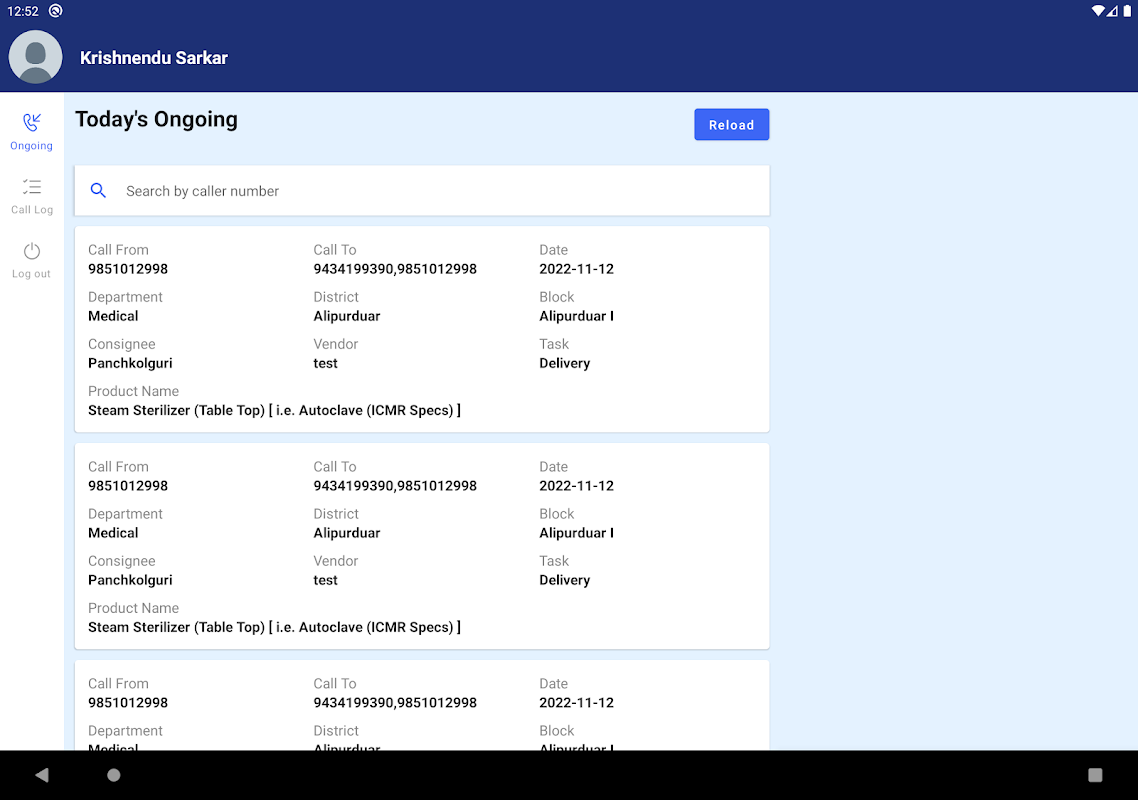Tap the user profile avatar

[35, 57]
